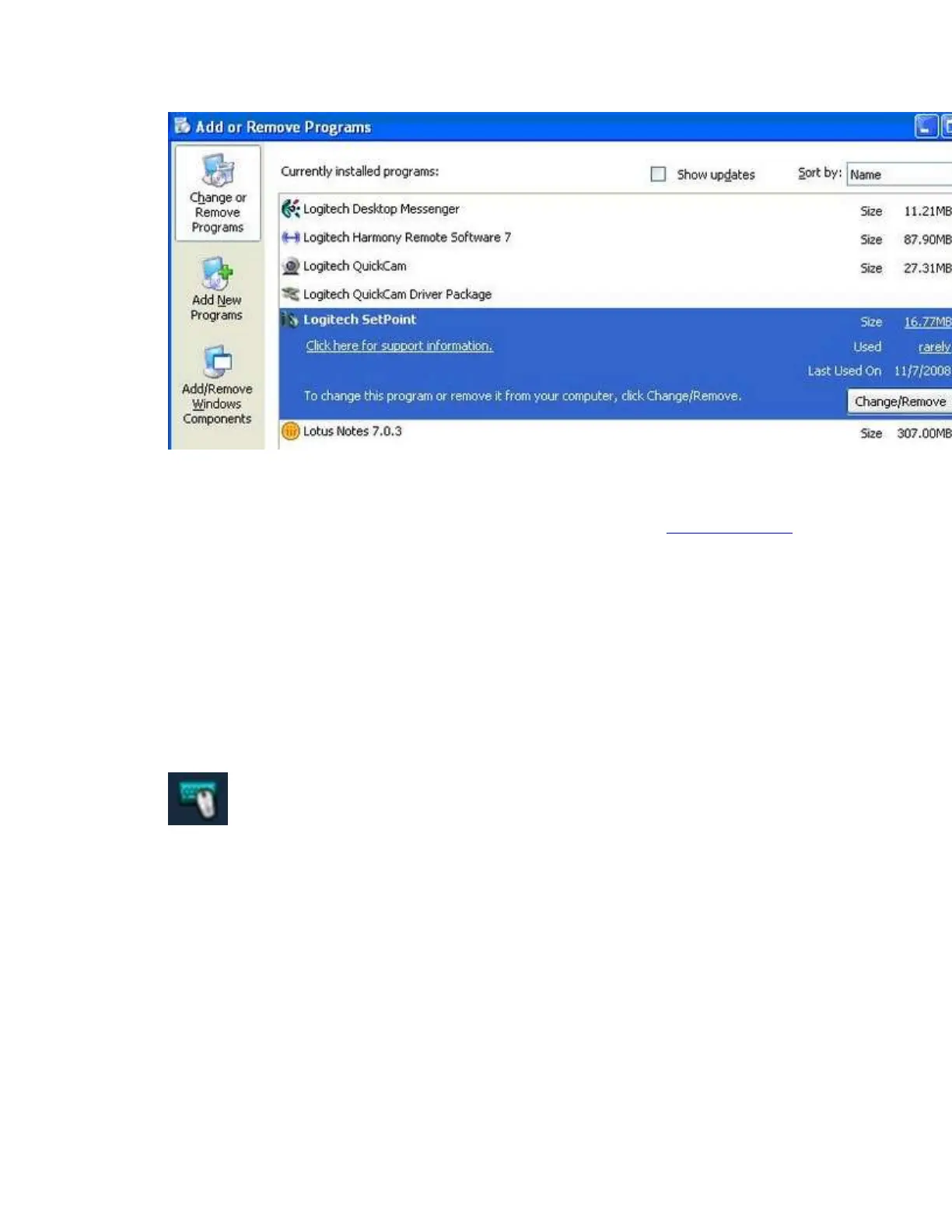The height and width of the screenshot is (1232, 952).
Task: Click the Logitech Harmony Remote Software icon
Action: [x=291, y=237]
